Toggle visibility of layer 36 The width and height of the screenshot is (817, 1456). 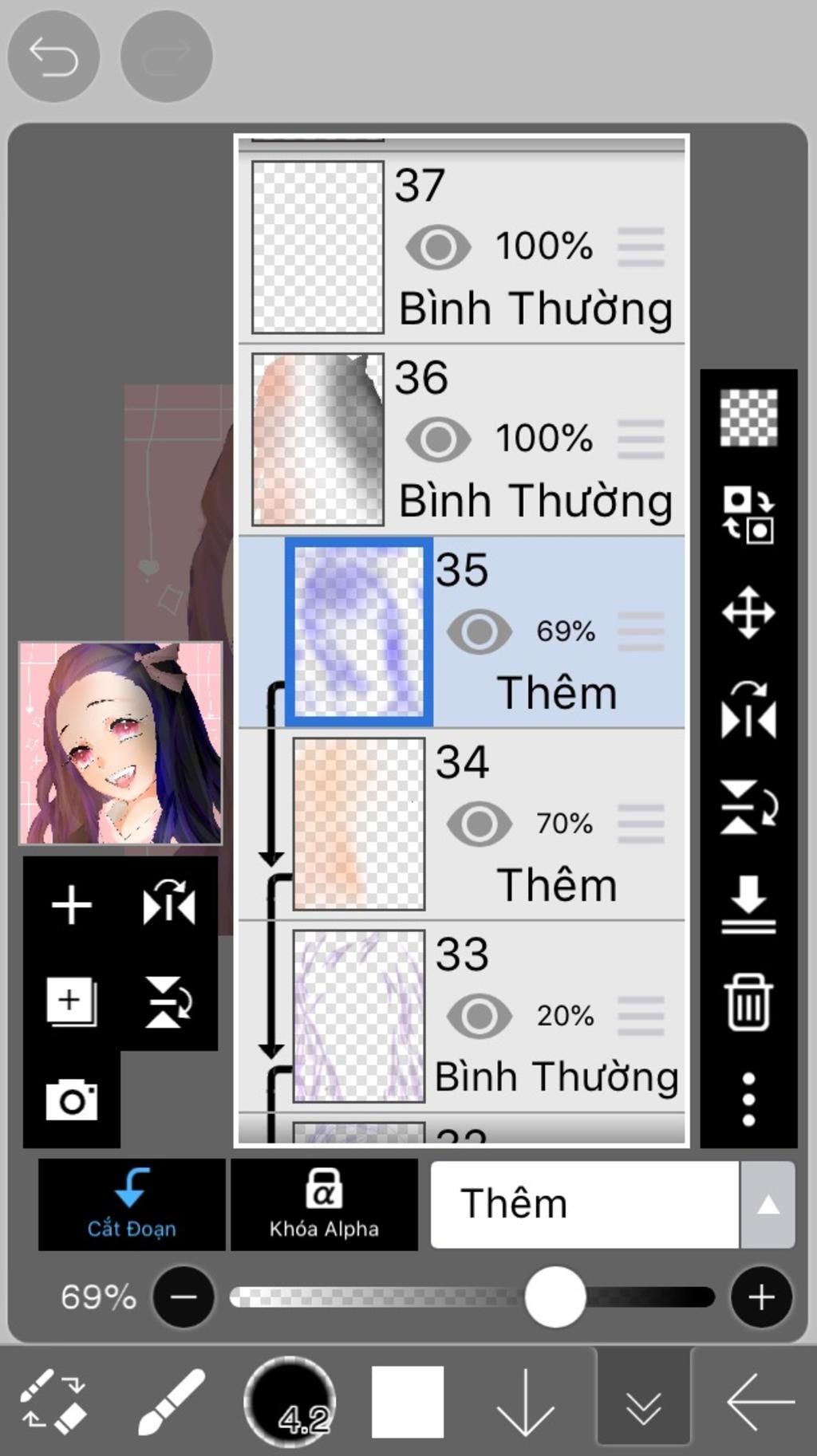438,439
